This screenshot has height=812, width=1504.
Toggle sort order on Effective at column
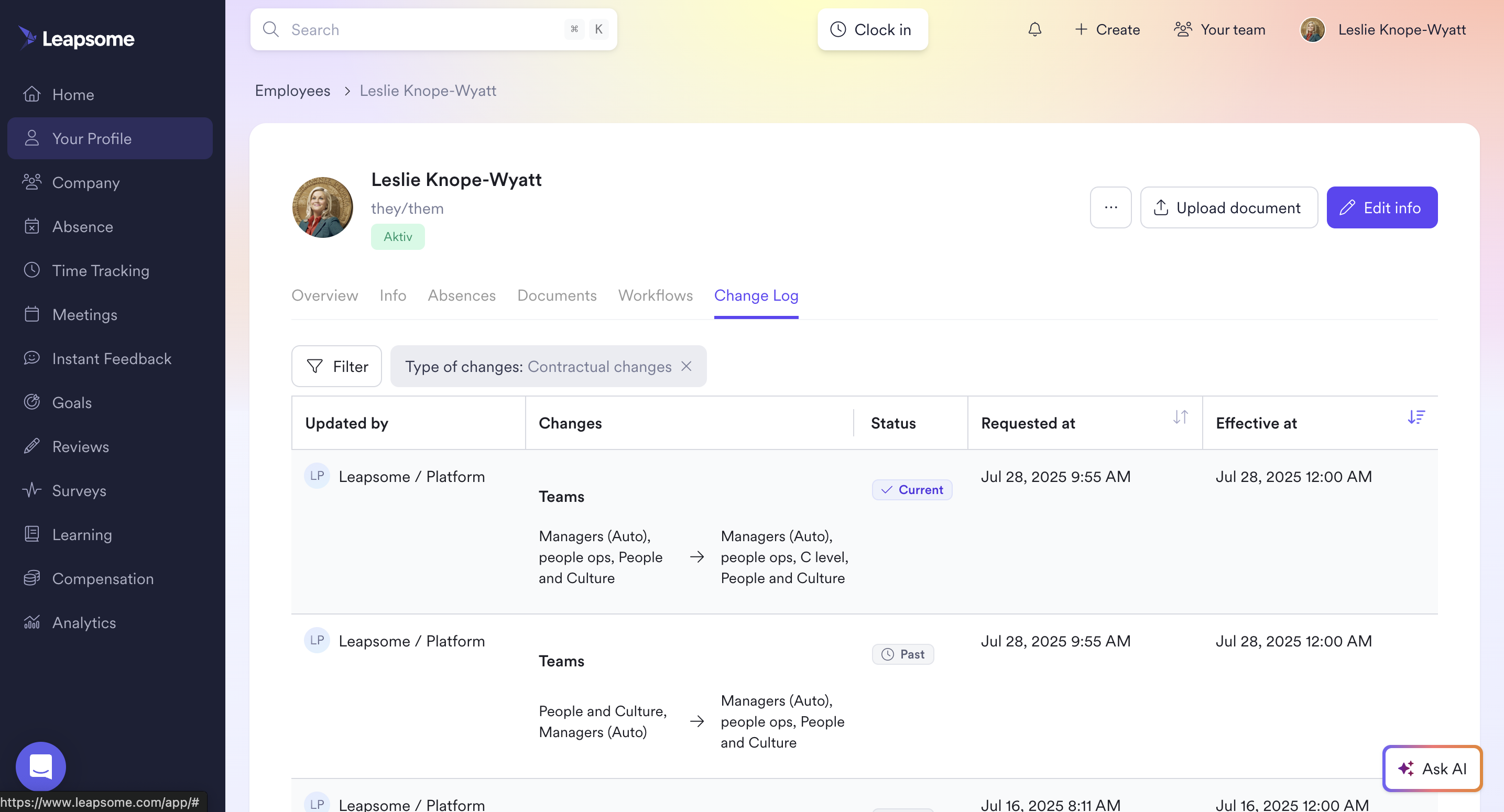(1415, 417)
